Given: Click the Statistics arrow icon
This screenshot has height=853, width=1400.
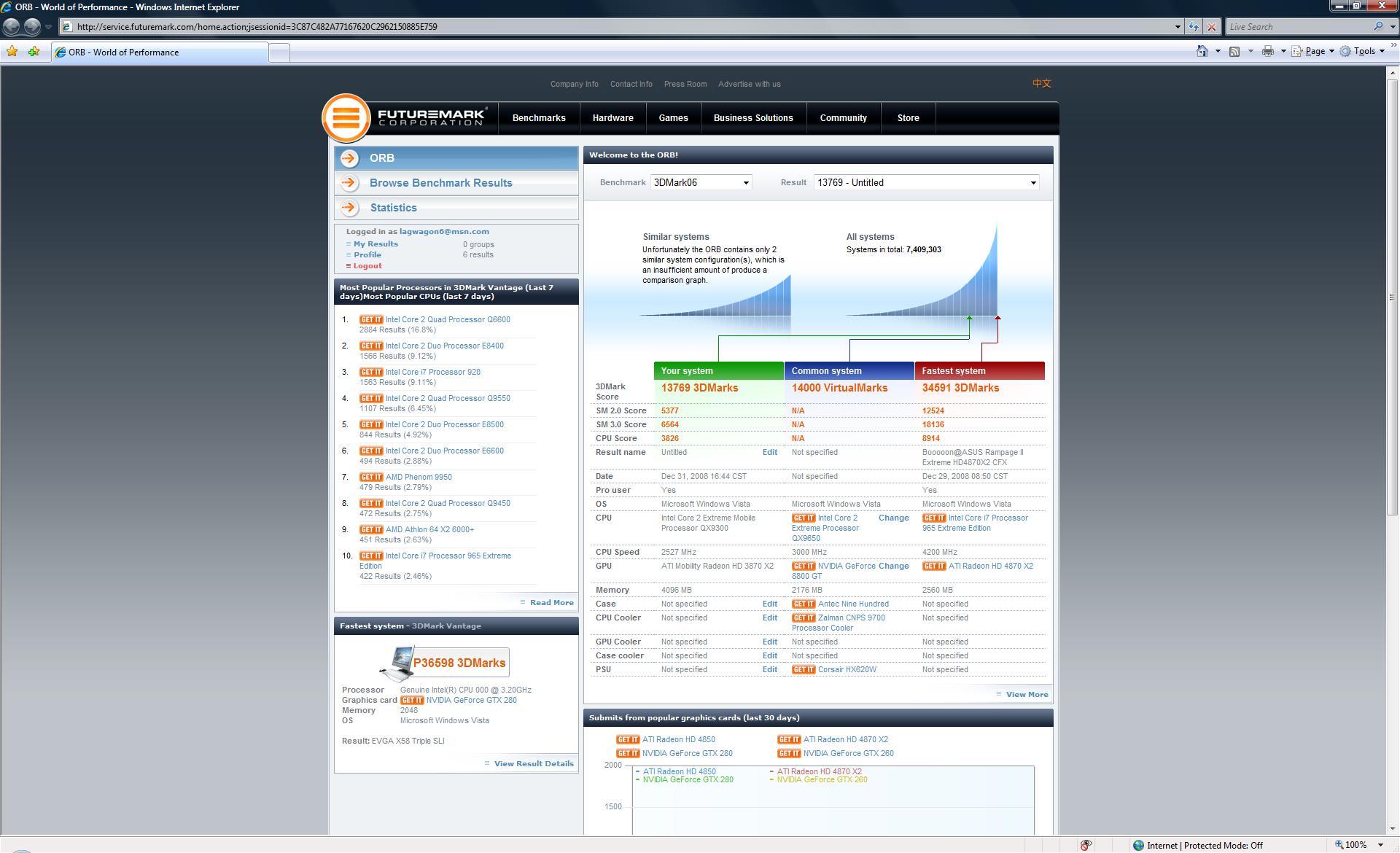Looking at the screenshot, I should pos(350,208).
